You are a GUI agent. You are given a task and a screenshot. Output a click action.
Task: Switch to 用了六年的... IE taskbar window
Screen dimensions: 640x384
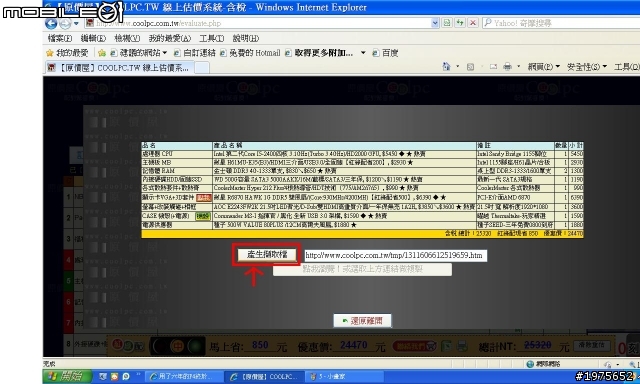click(183, 377)
